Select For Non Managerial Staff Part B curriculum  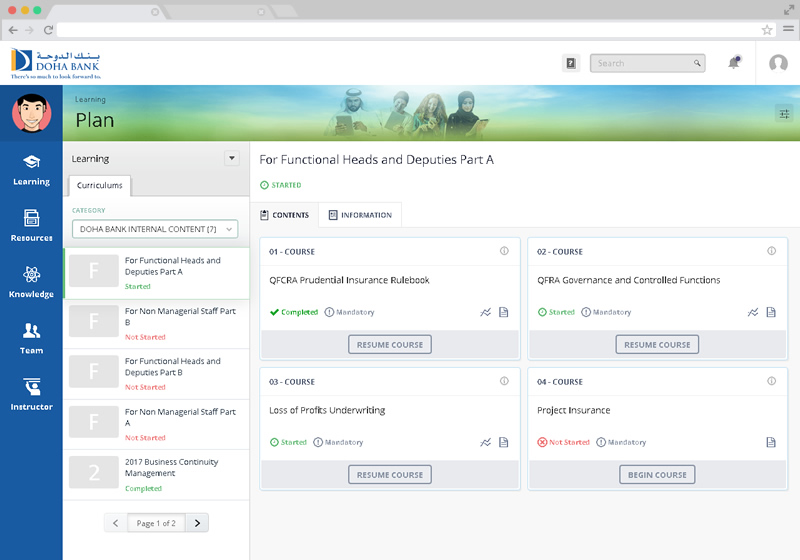click(x=157, y=324)
